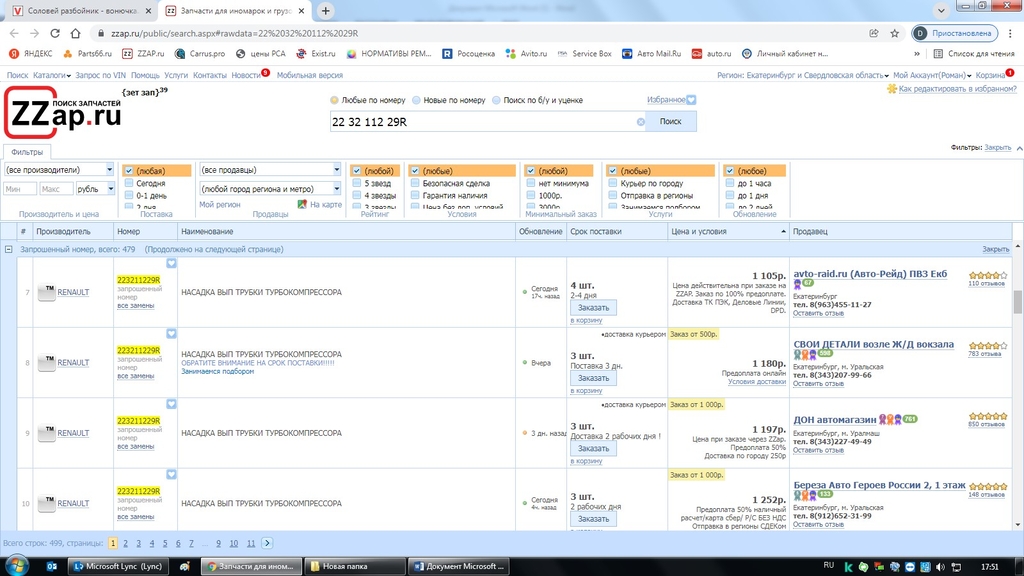Viewport: 1024px width, 576px height.
Task: Expand the Мой Аккаунт (Роман) dropdown
Action: pyautogui.click(x=932, y=75)
